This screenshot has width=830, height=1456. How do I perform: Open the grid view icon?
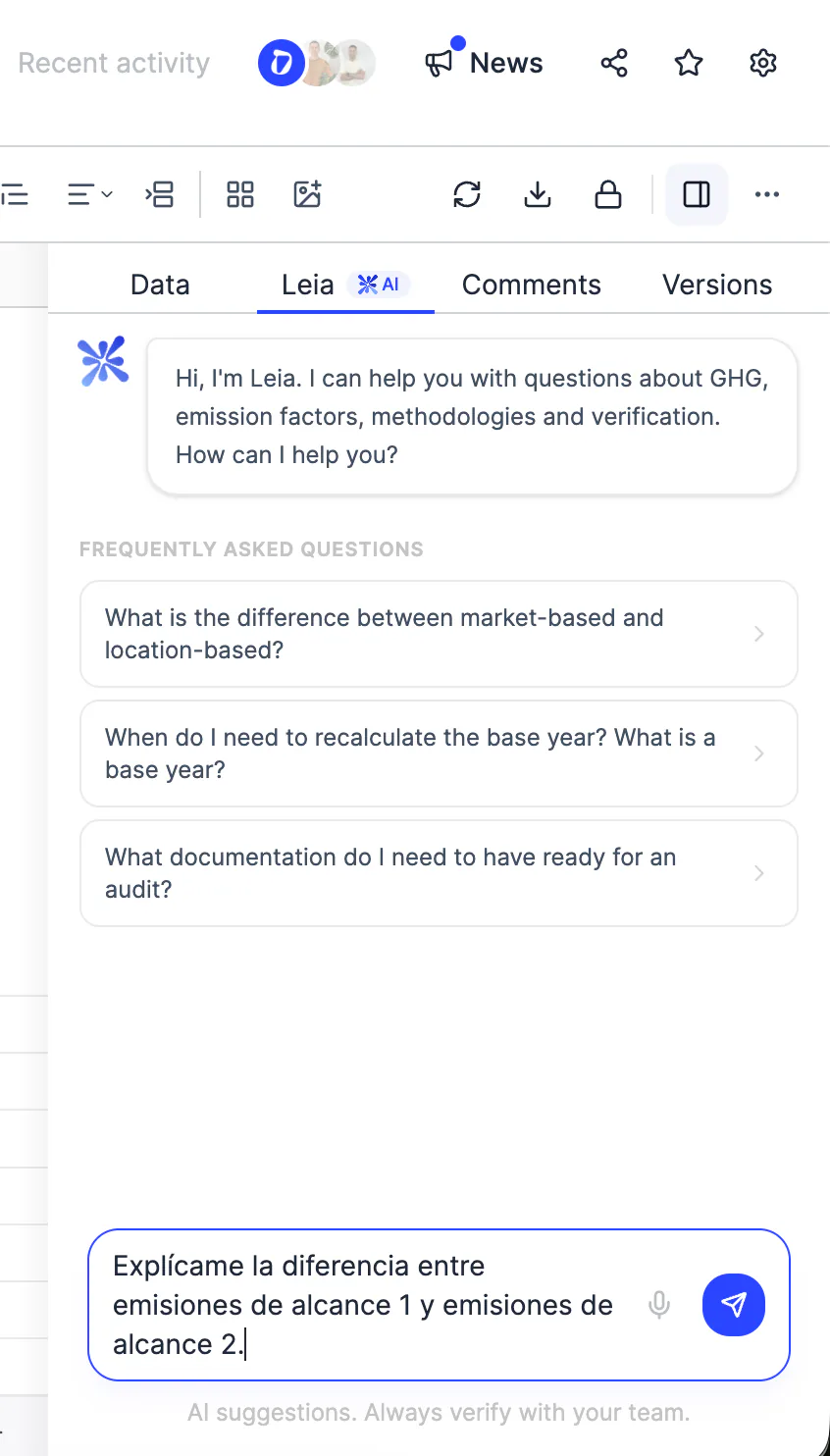pyautogui.click(x=240, y=194)
